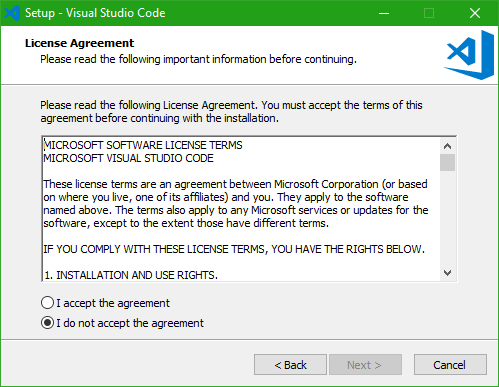The height and width of the screenshot is (387, 499).
Task: Select "I accept the agreement"
Action: tap(105, 303)
